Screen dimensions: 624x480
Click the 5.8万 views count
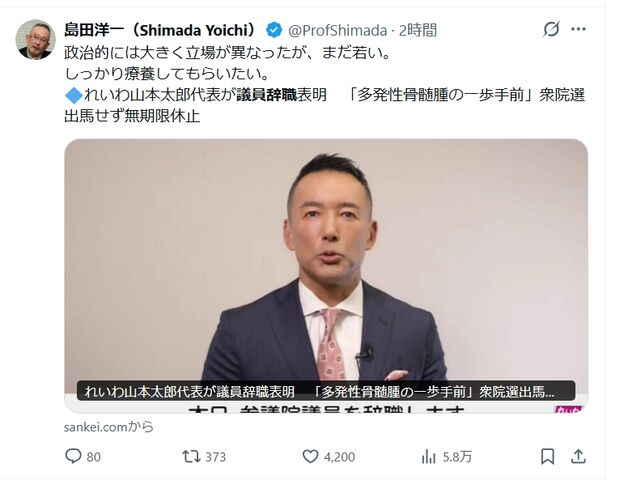point(457,457)
